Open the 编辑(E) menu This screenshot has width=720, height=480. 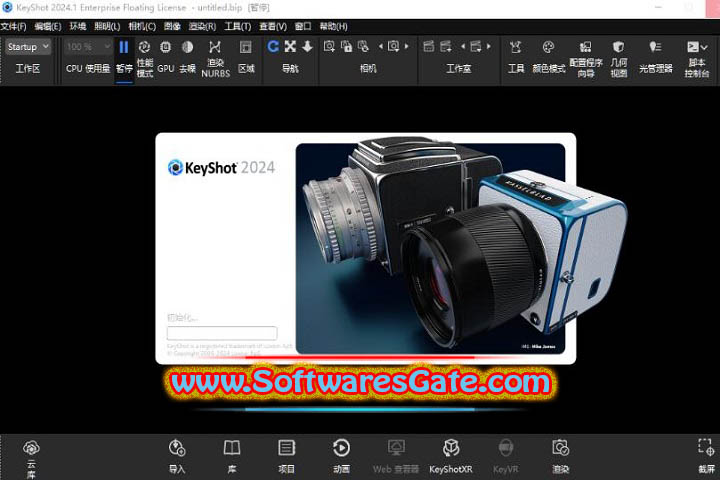click(48, 27)
